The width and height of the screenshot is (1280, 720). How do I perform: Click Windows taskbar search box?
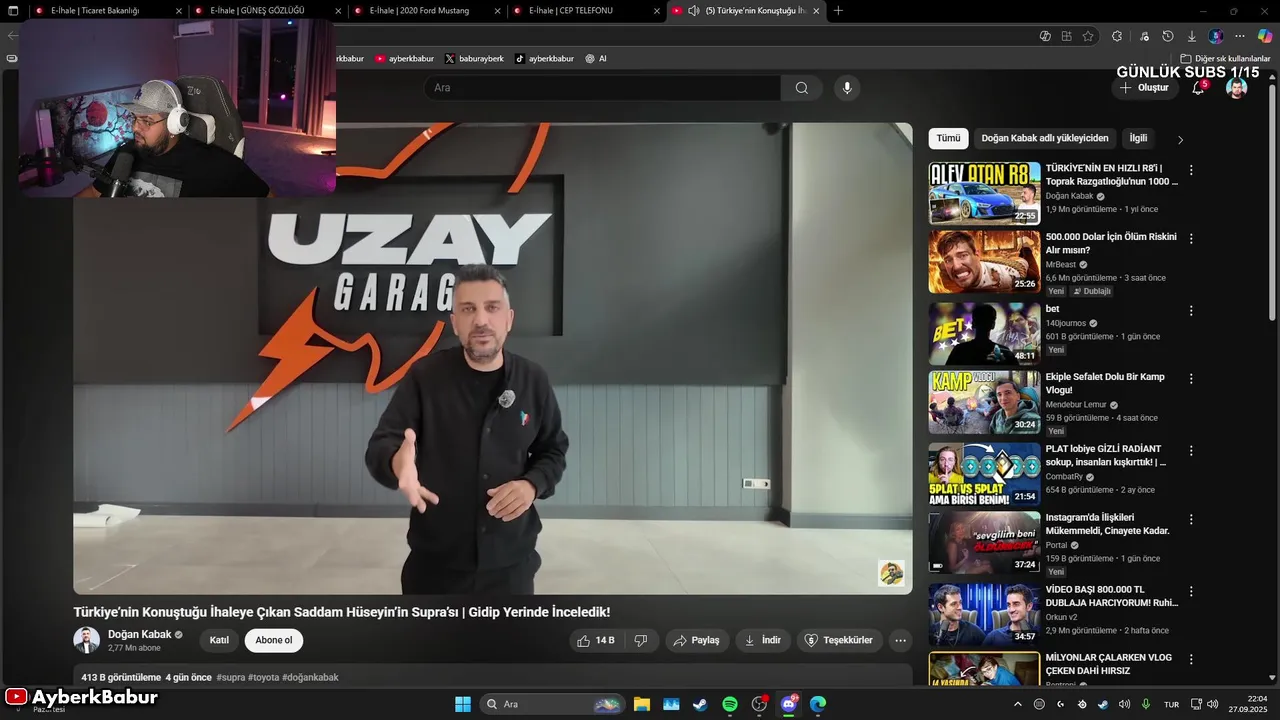553,704
